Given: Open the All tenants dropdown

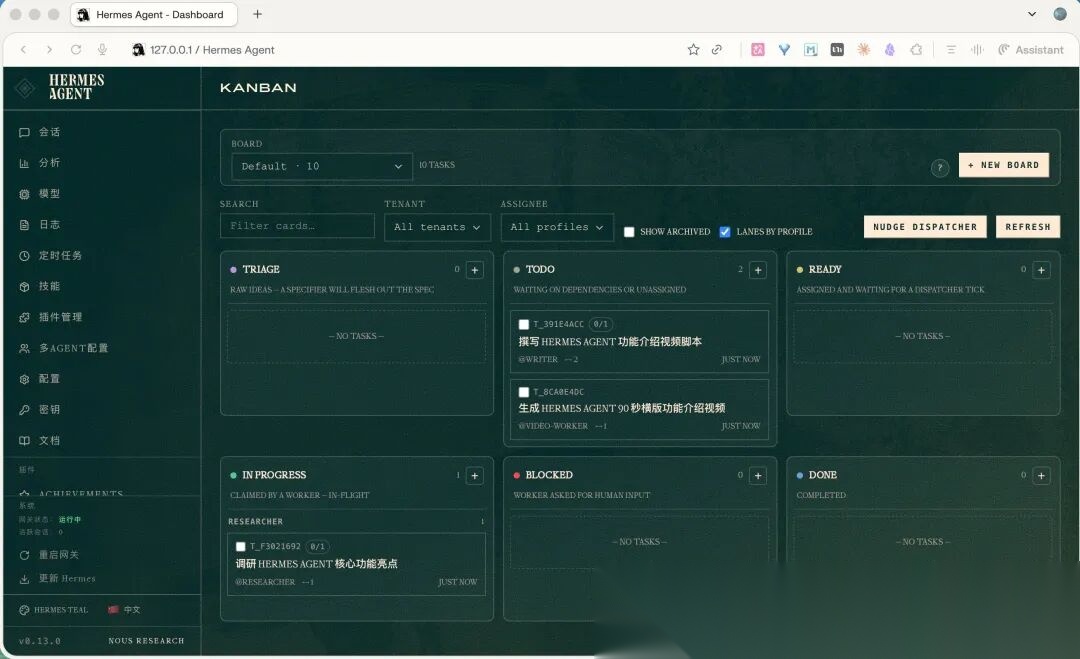Looking at the screenshot, I should click(437, 227).
